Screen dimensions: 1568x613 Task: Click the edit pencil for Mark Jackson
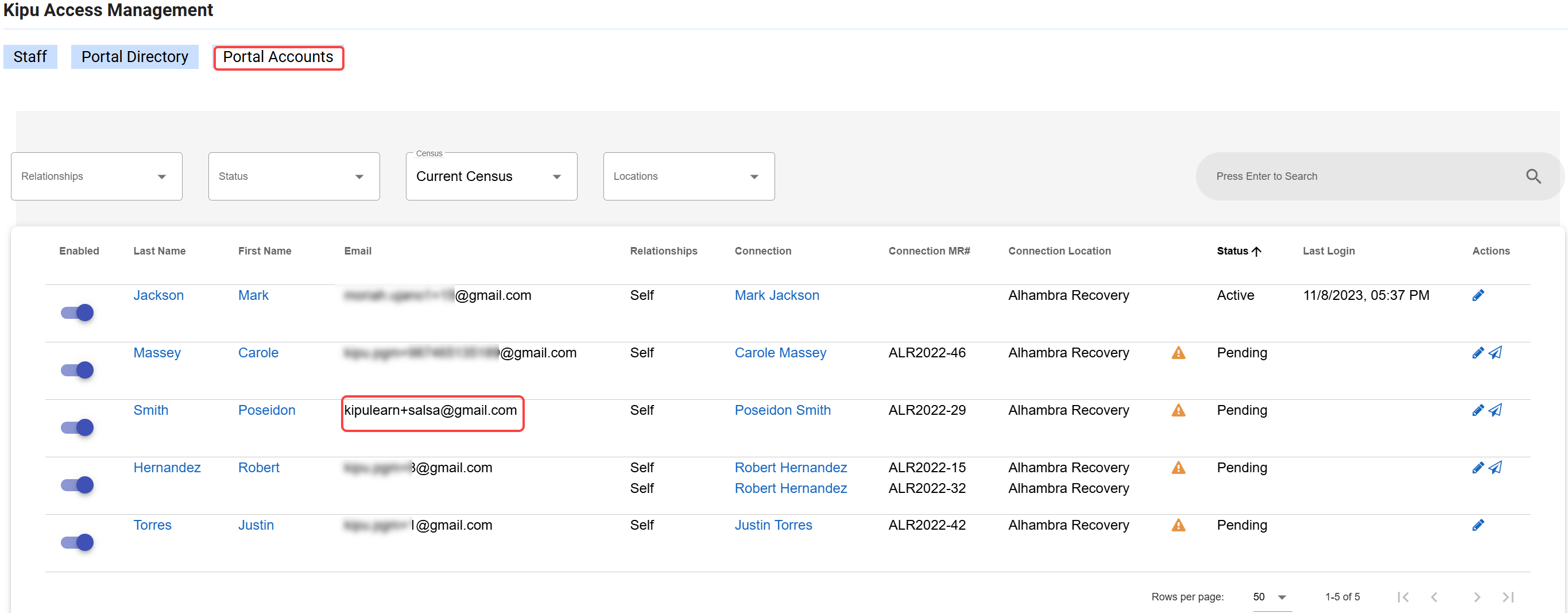pos(1477,295)
